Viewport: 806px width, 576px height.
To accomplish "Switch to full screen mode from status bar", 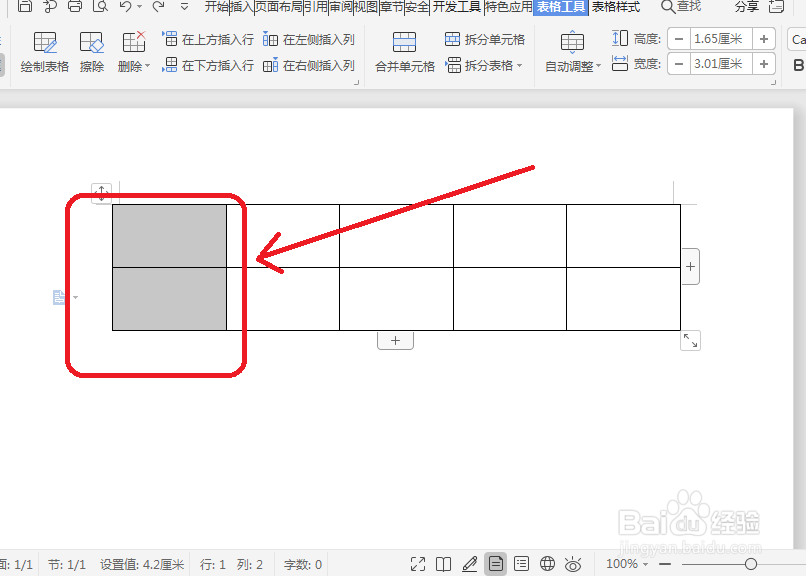I will coord(418,563).
